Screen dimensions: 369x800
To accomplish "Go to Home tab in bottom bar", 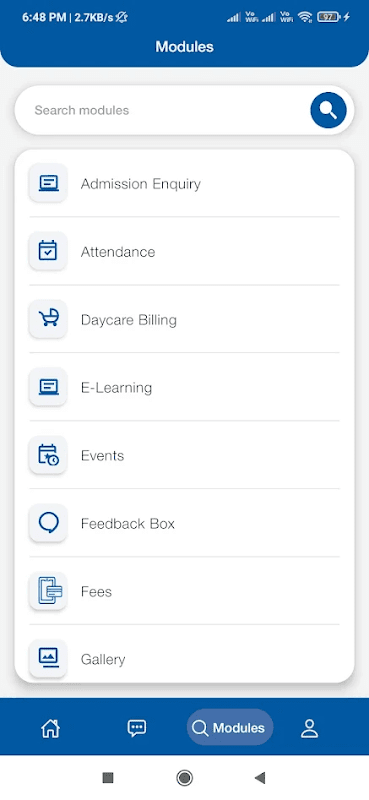I will [x=51, y=728].
